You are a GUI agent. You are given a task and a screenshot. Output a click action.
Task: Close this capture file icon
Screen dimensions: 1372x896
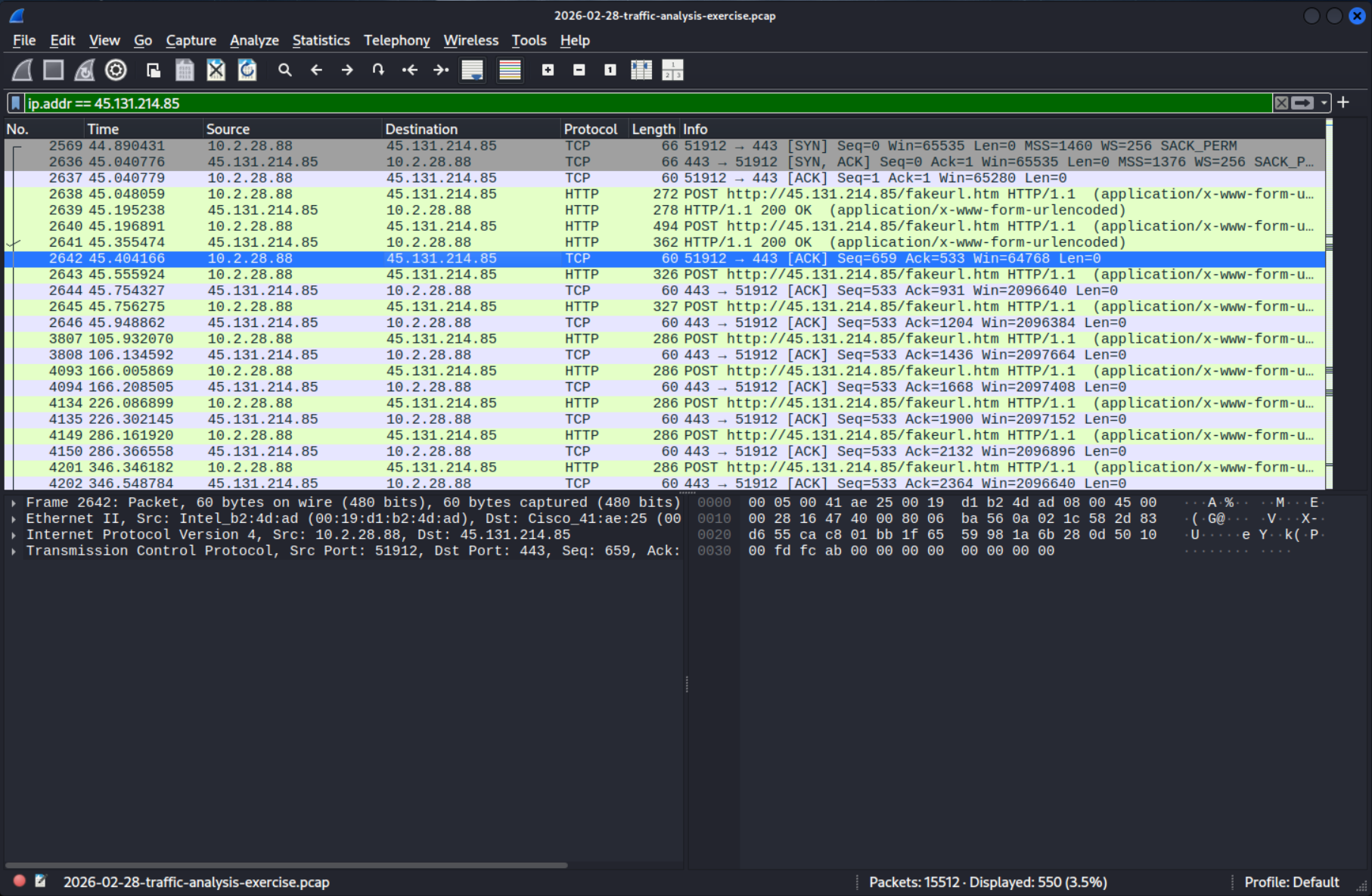(216, 70)
